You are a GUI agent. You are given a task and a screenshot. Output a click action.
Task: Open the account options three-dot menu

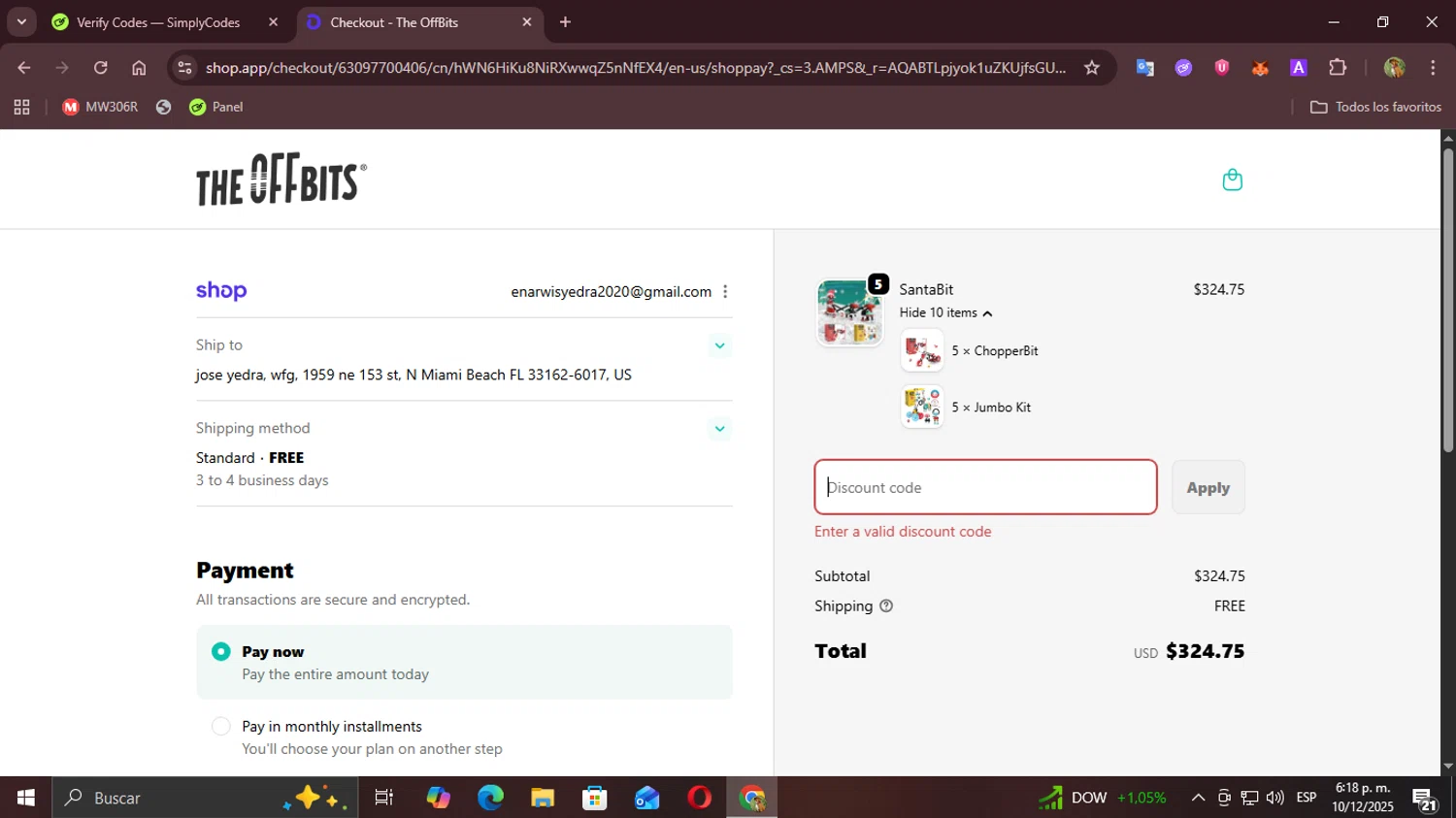(725, 292)
